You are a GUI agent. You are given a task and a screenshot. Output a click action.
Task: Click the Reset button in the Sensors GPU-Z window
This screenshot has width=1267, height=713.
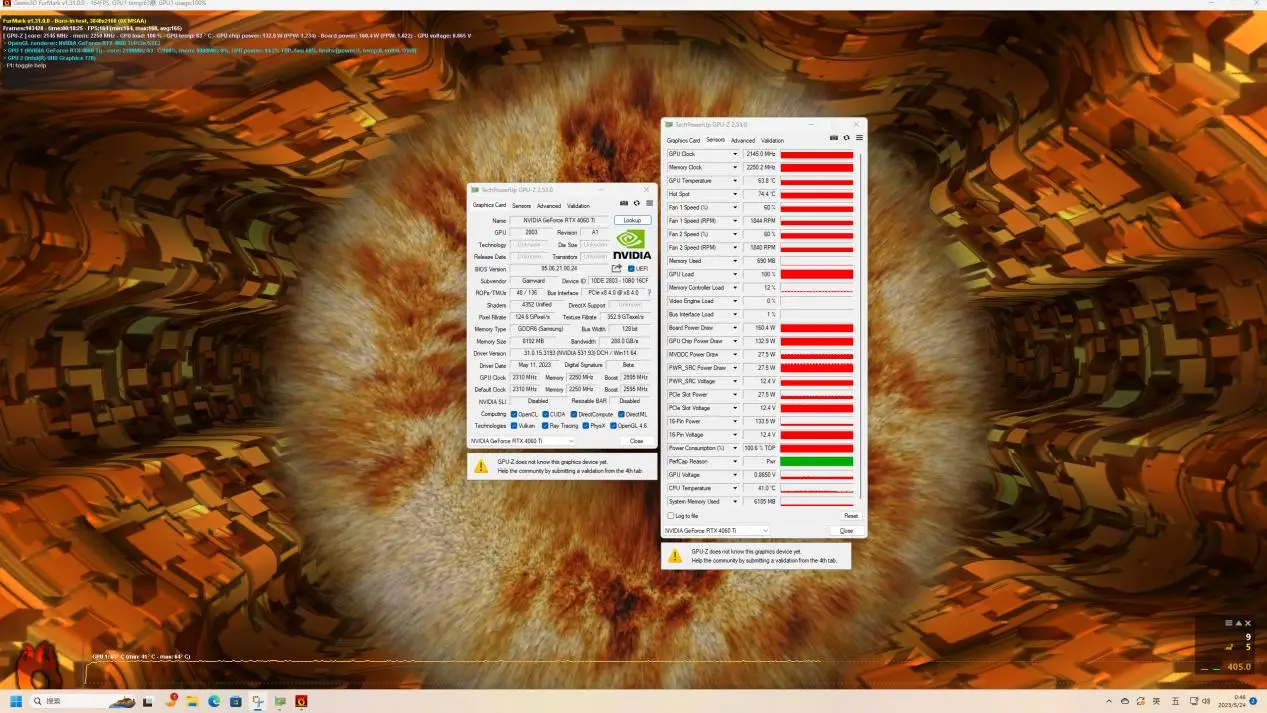click(851, 516)
